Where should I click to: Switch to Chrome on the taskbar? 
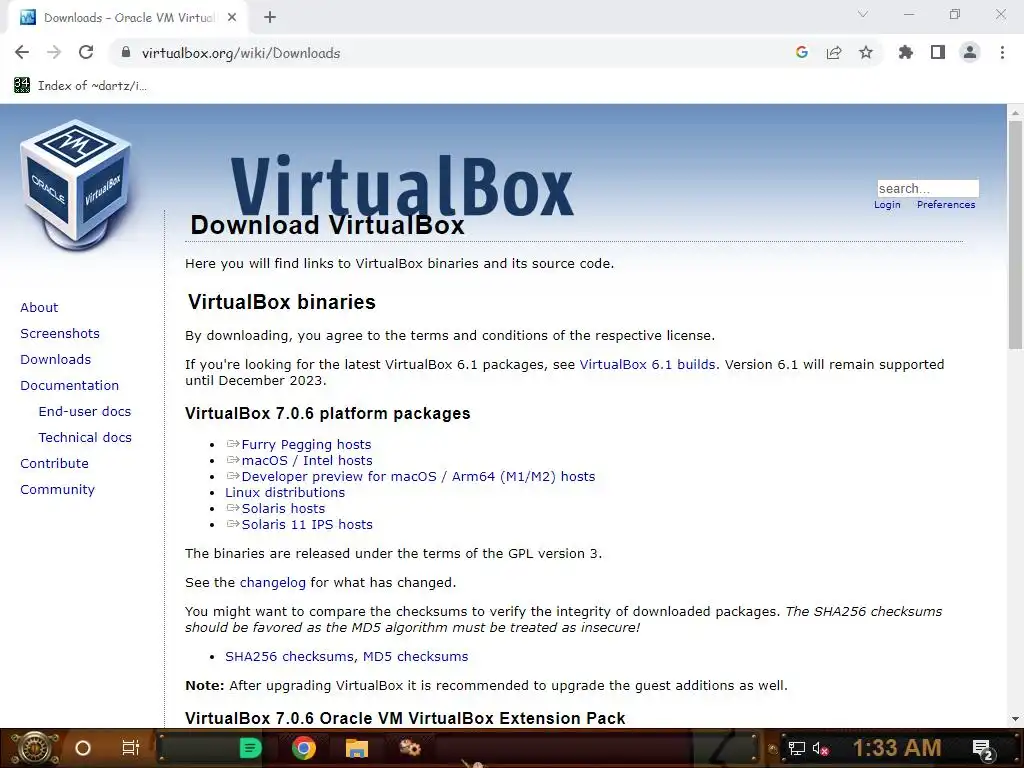304,748
